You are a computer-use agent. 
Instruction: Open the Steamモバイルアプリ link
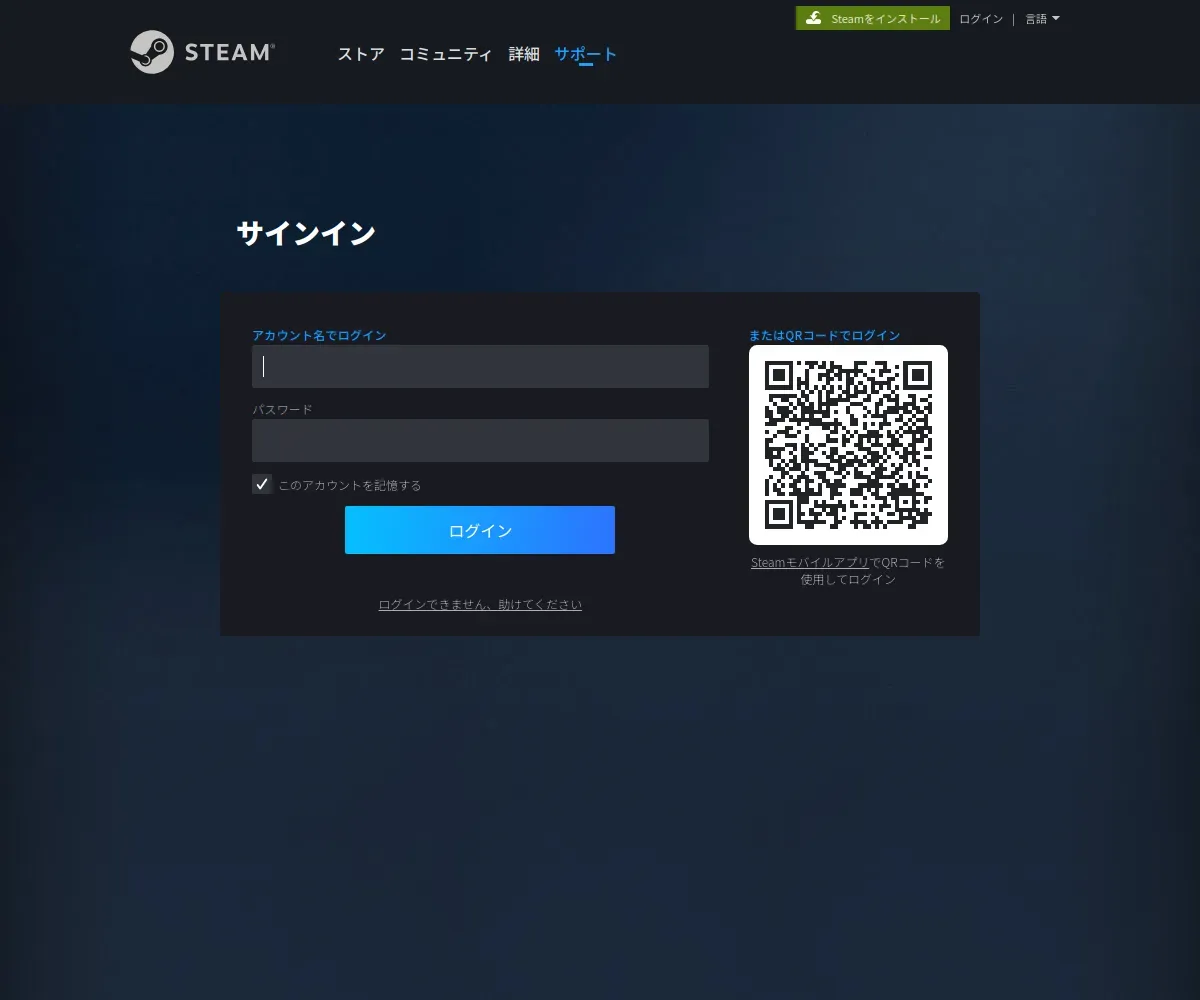pos(810,562)
